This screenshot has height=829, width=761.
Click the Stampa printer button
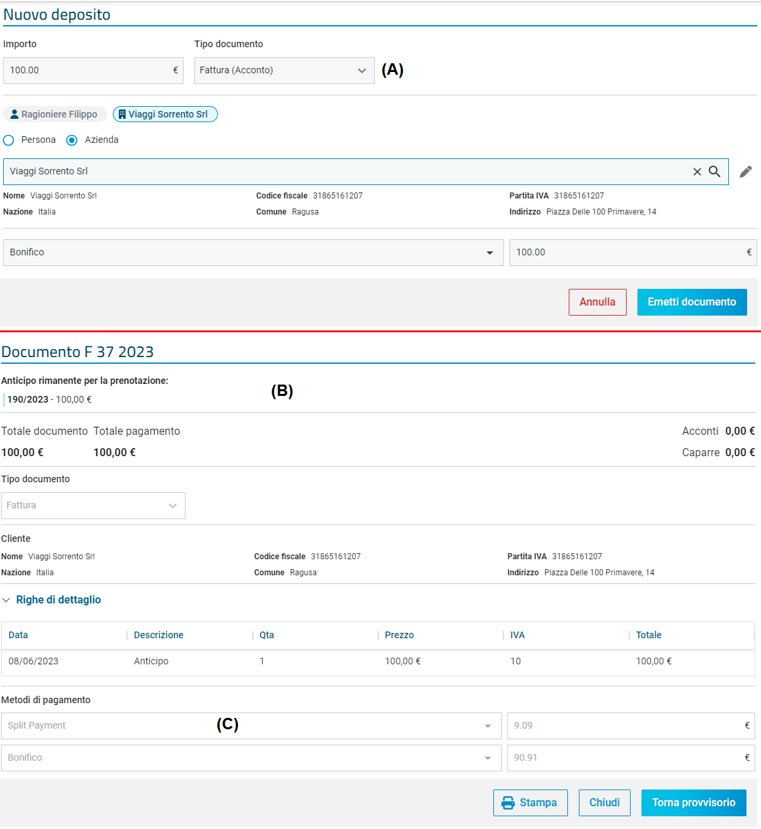point(530,803)
